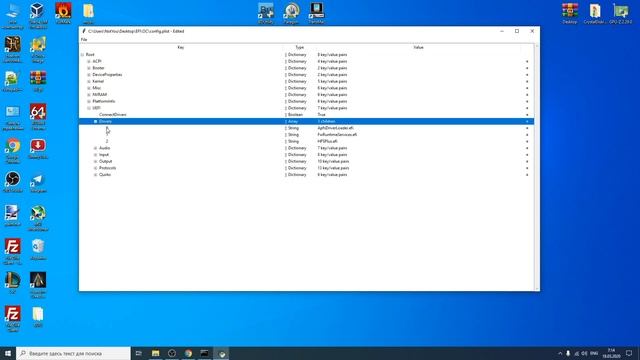640x360 pixels.
Task: Expand the PlatformInfo node
Action: click(89, 101)
